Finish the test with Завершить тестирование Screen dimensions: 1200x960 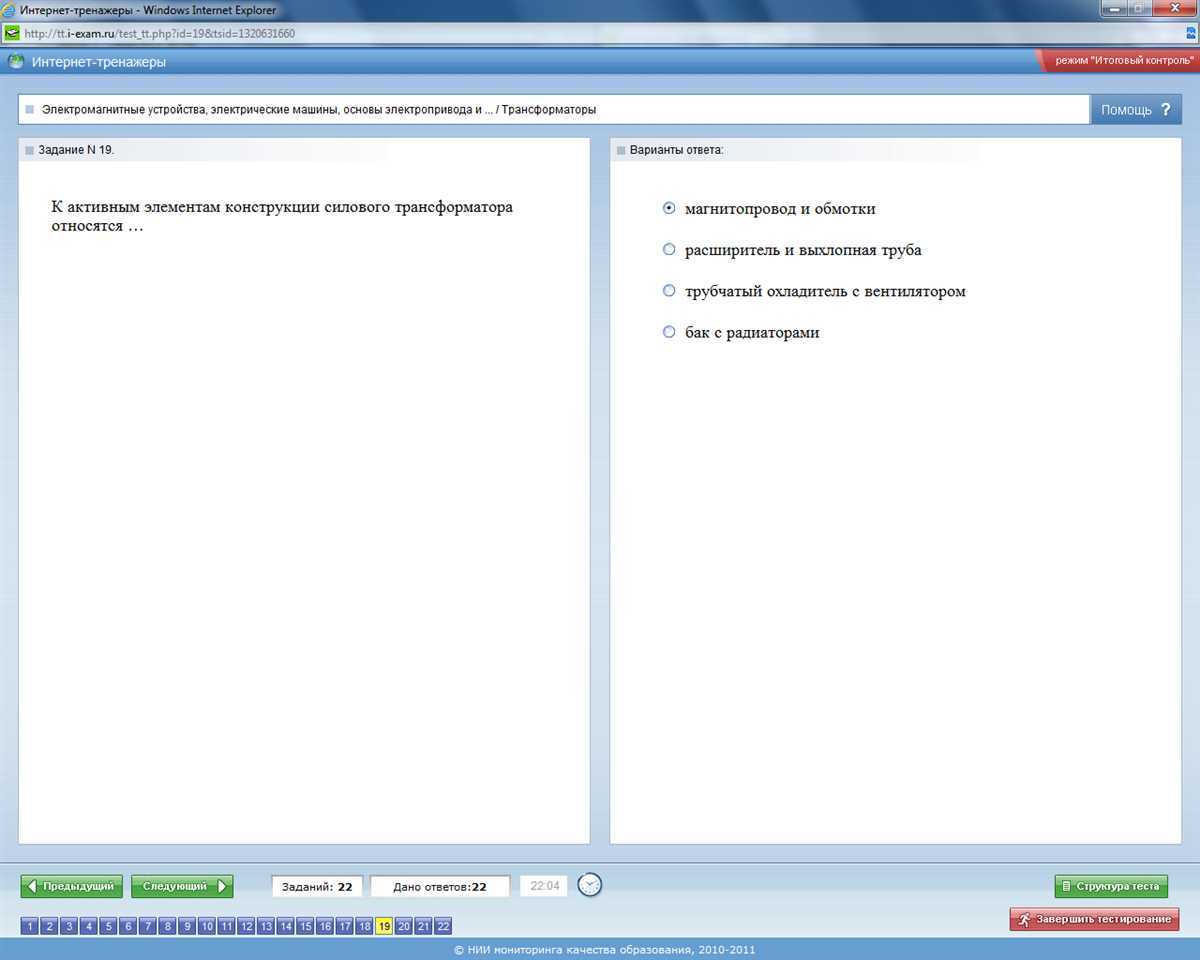(x=1094, y=919)
